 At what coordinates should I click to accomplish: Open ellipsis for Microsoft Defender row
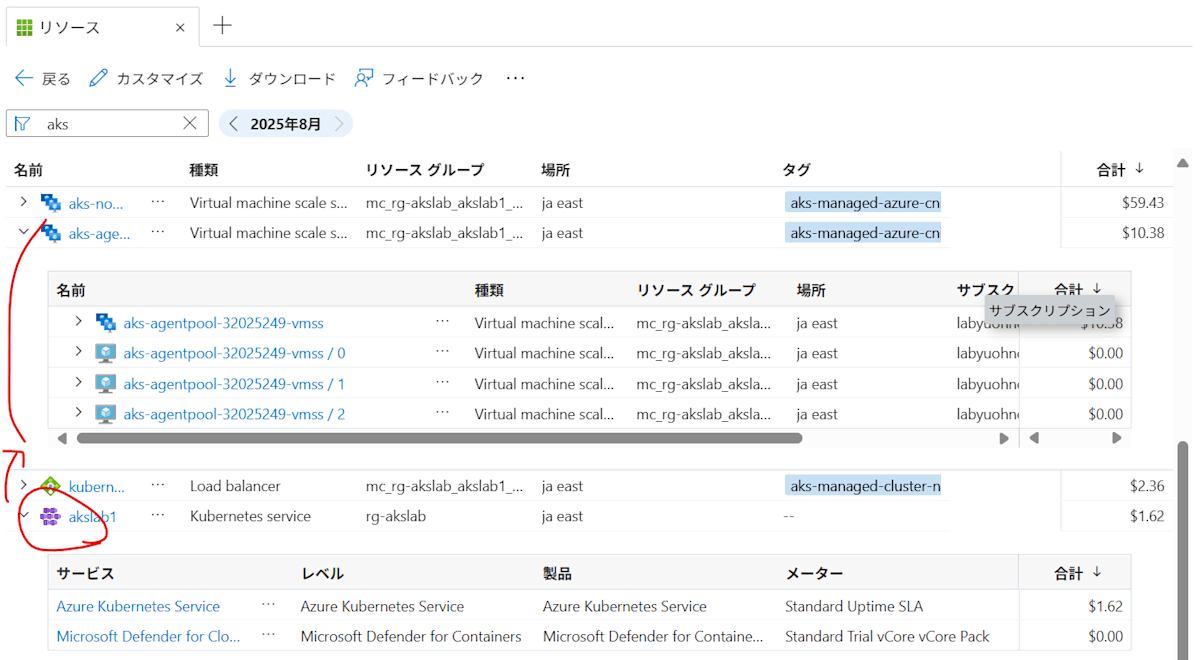pyautogui.click(x=268, y=635)
